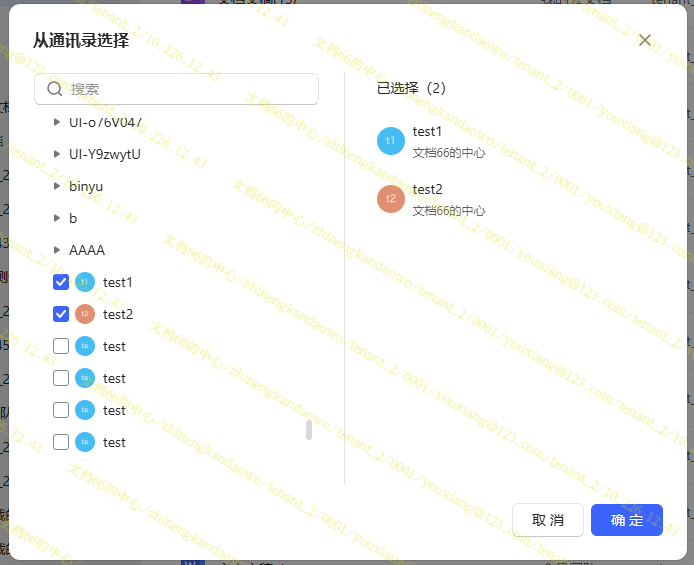This screenshot has height=565, width=694.
Task: Expand the AAAA group triangle
Action: point(57,250)
